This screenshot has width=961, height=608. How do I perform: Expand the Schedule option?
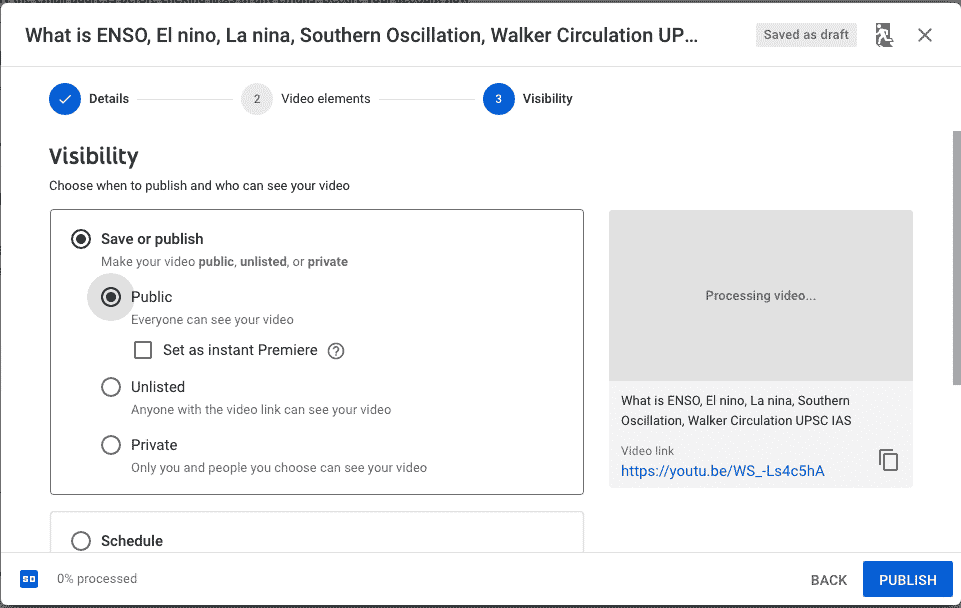81,541
